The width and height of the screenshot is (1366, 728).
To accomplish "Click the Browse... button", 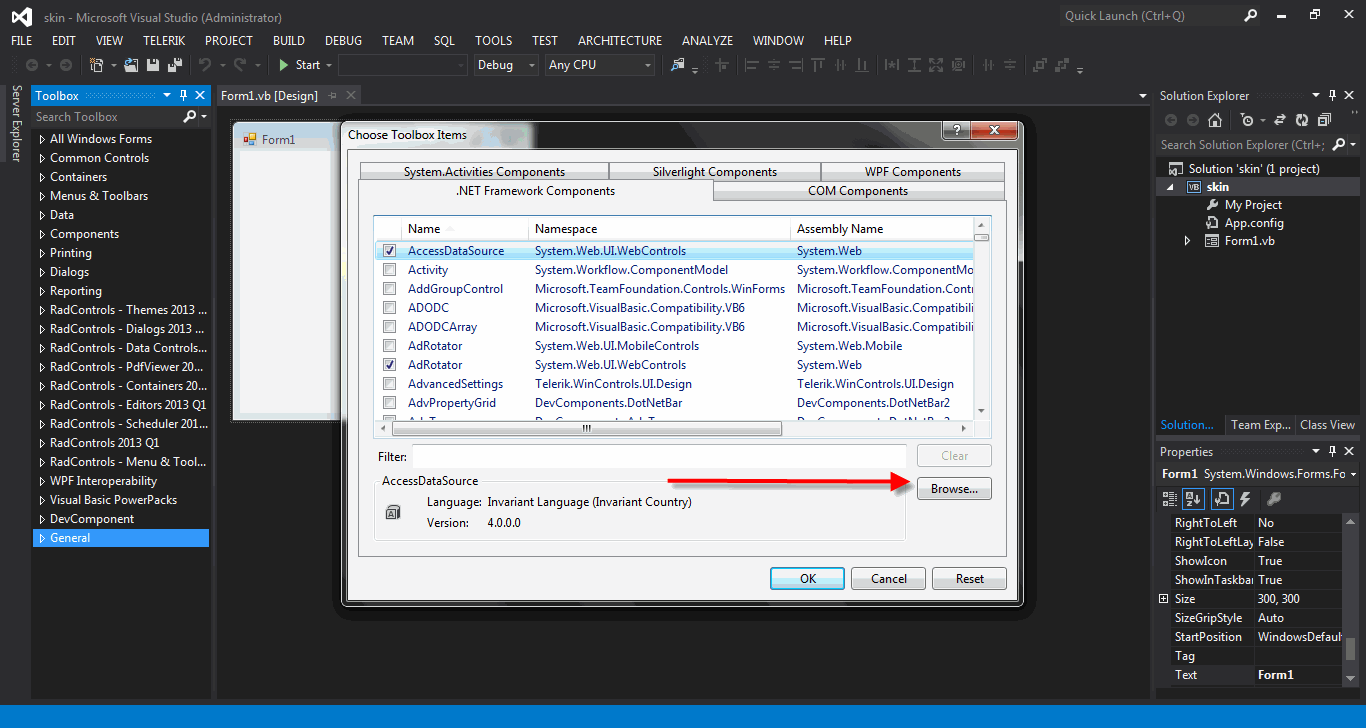I will click(954, 489).
